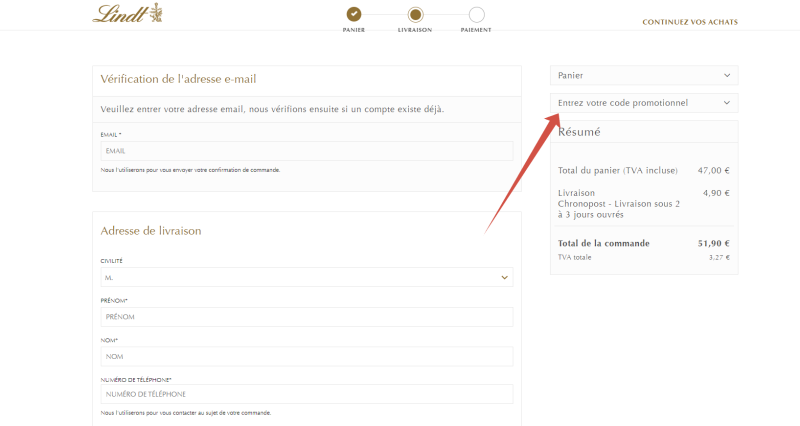Expand the code promotionnel field
This screenshot has height=426, width=800.
(x=644, y=103)
